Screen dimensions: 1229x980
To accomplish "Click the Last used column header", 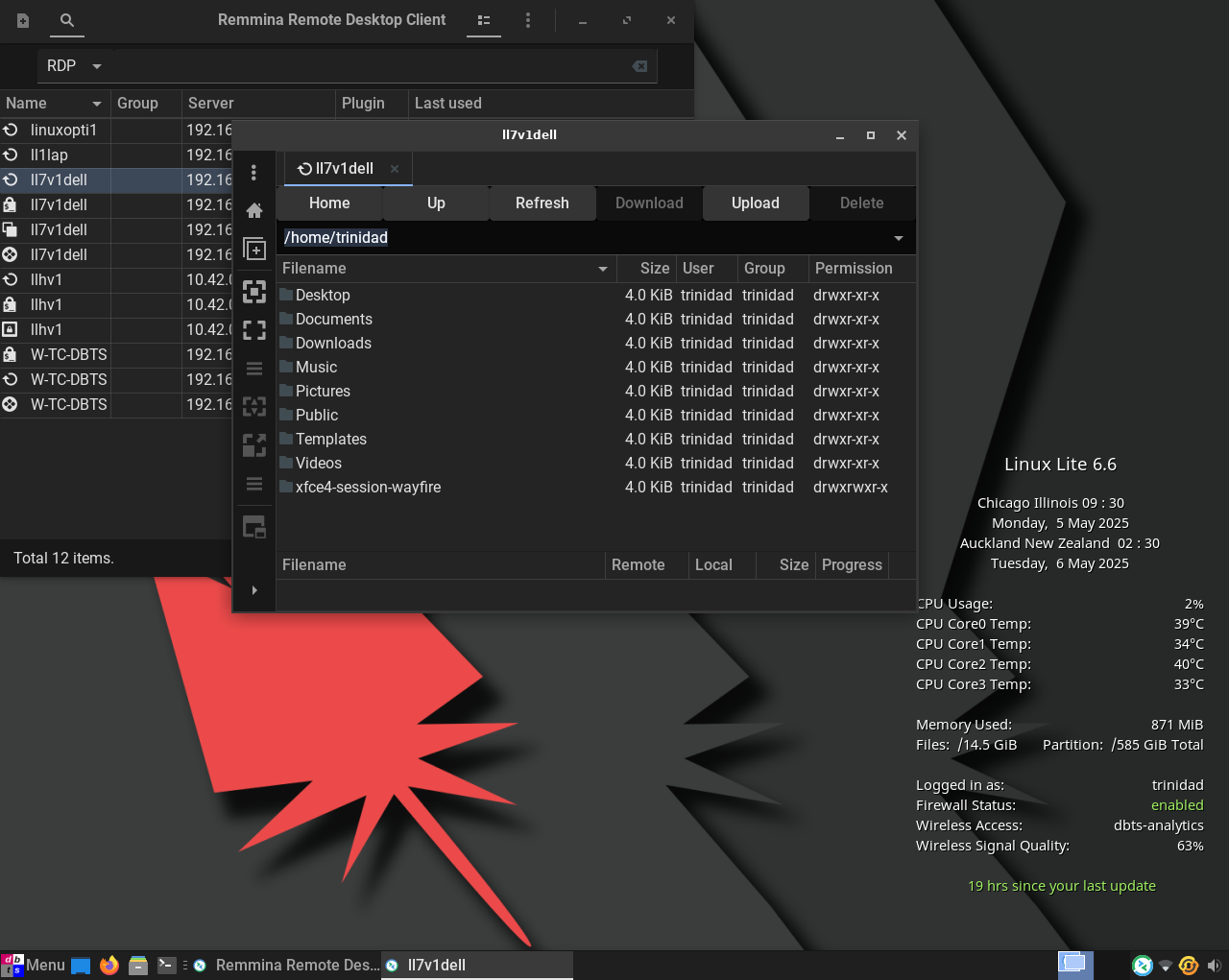I will click(x=551, y=104).
